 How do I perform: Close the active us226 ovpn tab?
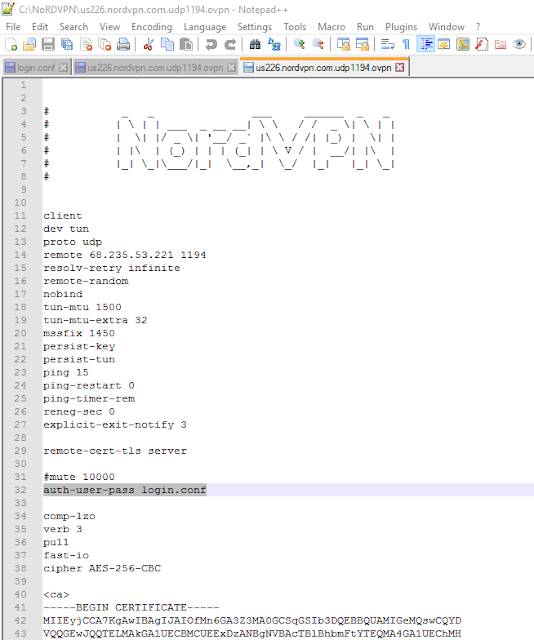click(400, 67)
